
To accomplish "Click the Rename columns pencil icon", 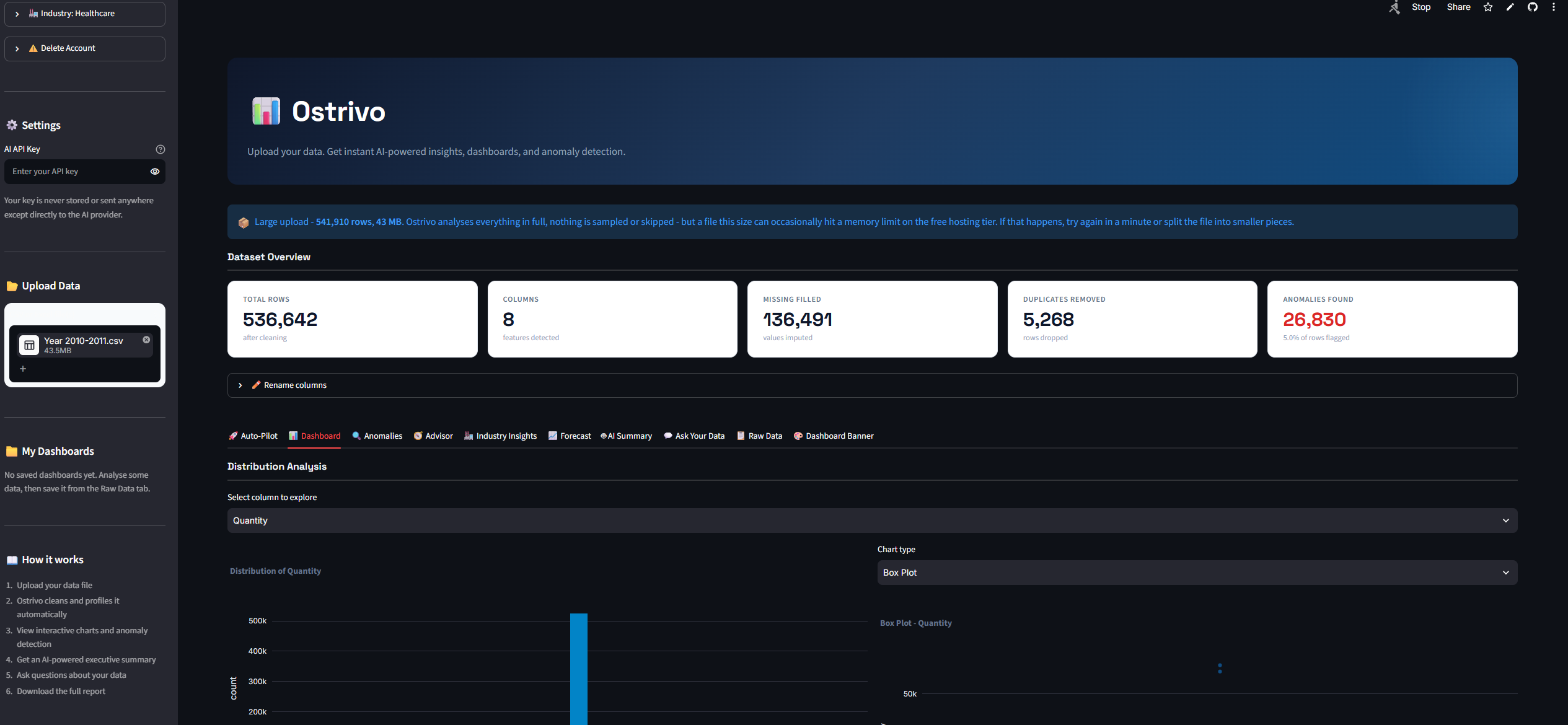I will tap(256, 385).
